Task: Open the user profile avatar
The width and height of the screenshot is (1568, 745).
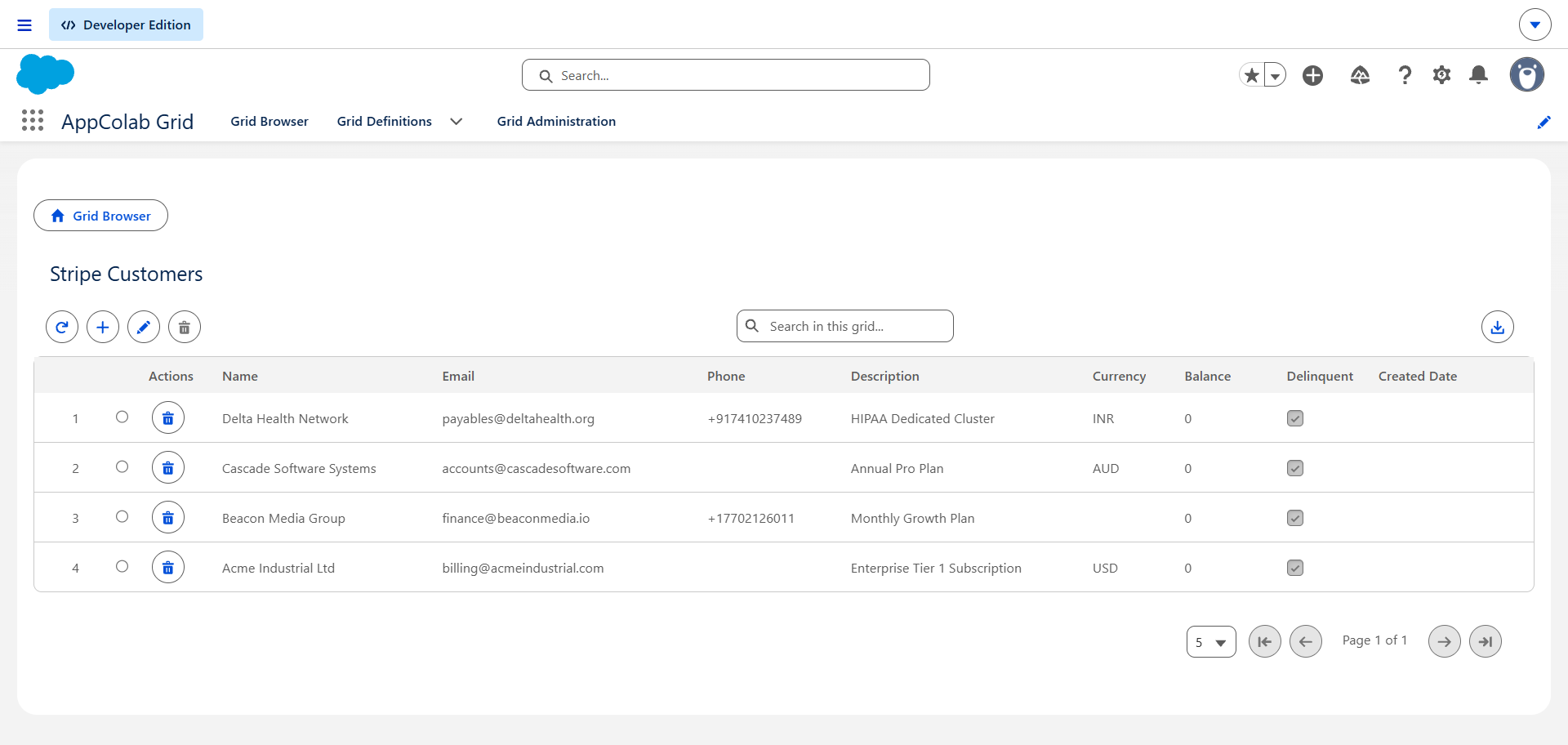Action: click(1526, 74)
